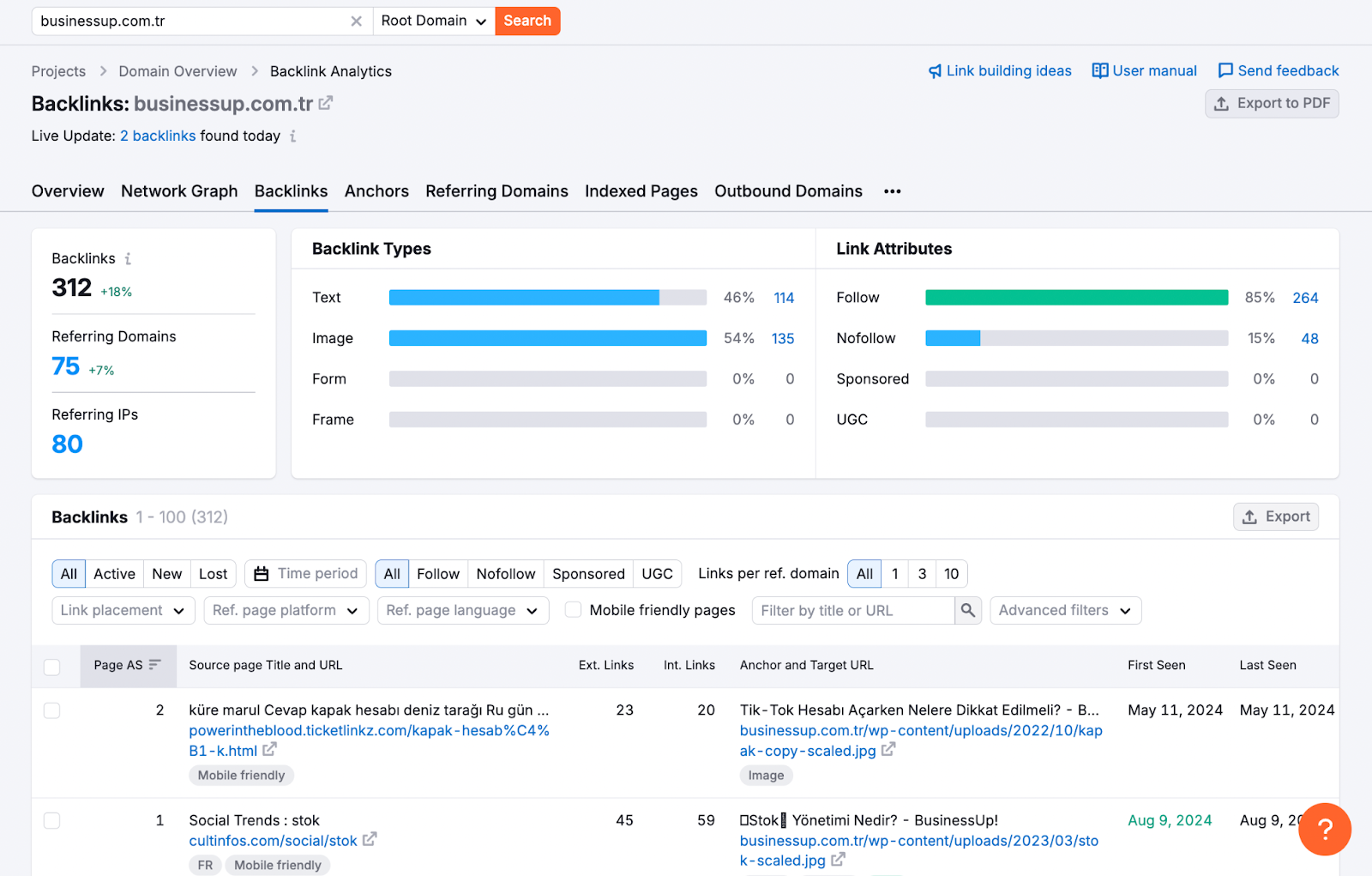
Task: Select UGC link attribute filter button
Action: [x=658, y=574]
